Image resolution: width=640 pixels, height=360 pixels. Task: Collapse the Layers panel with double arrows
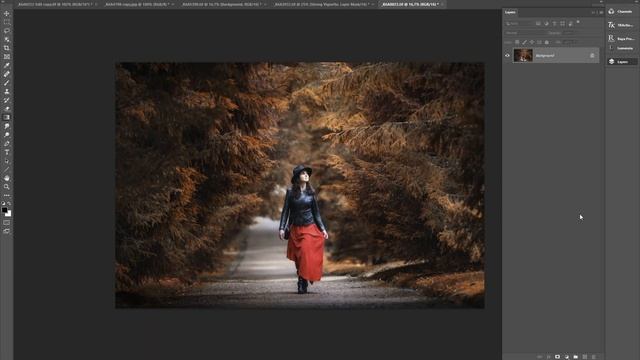click(594, 12)
